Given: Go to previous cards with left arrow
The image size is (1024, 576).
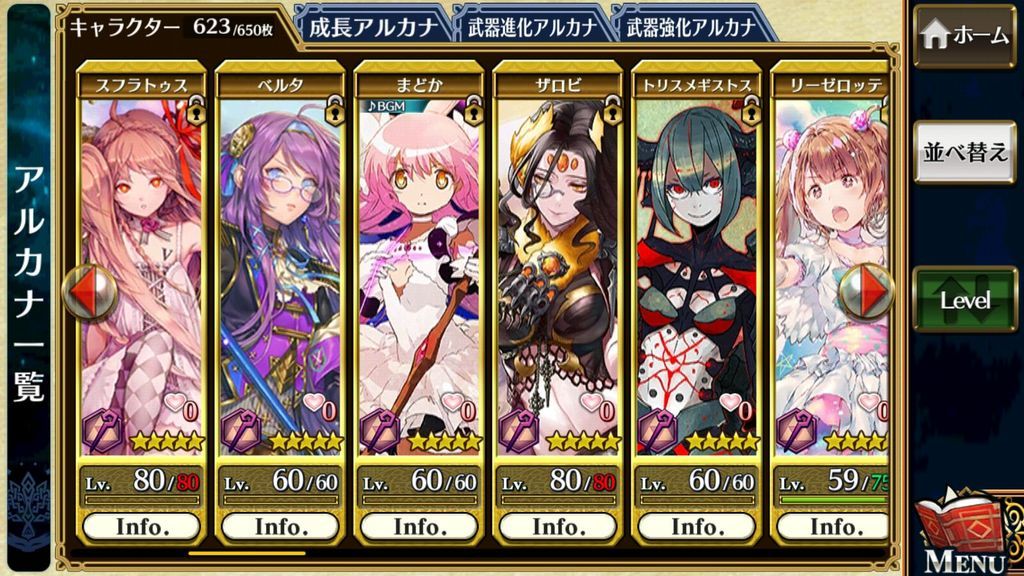Looking at the screenshot, I should [x=89, y=292].
